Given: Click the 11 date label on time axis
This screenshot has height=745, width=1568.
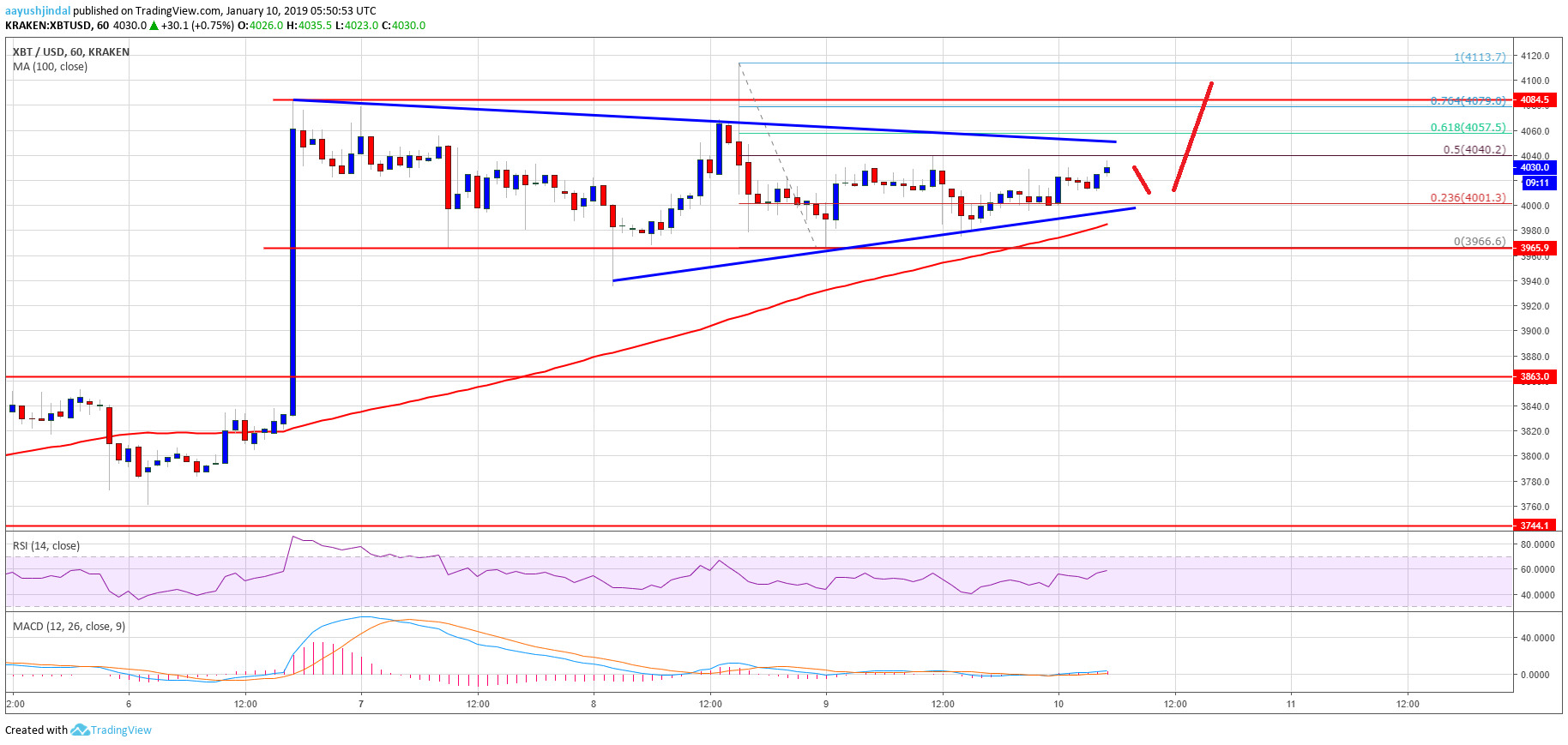Looking at the screenshot, I should 1291,704.
